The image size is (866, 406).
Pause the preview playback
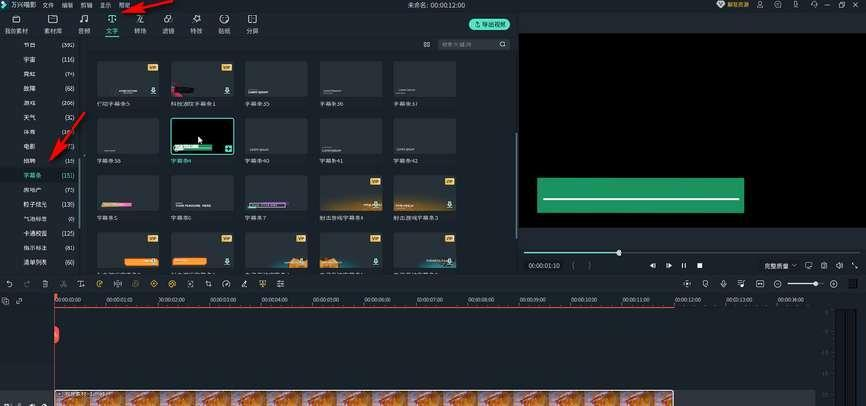(684, 266)
